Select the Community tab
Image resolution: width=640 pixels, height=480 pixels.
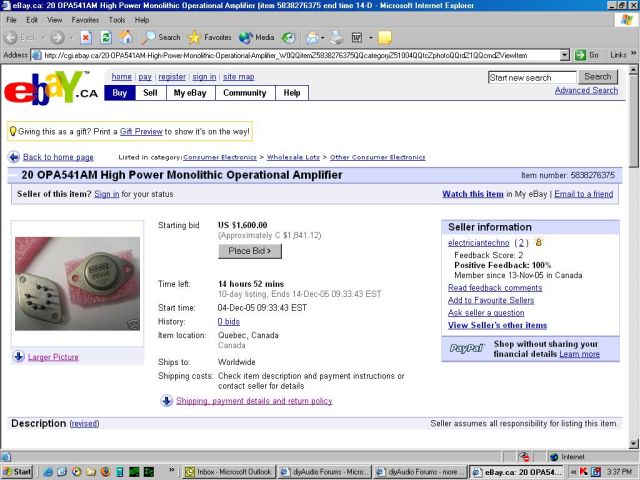[245, 93]
